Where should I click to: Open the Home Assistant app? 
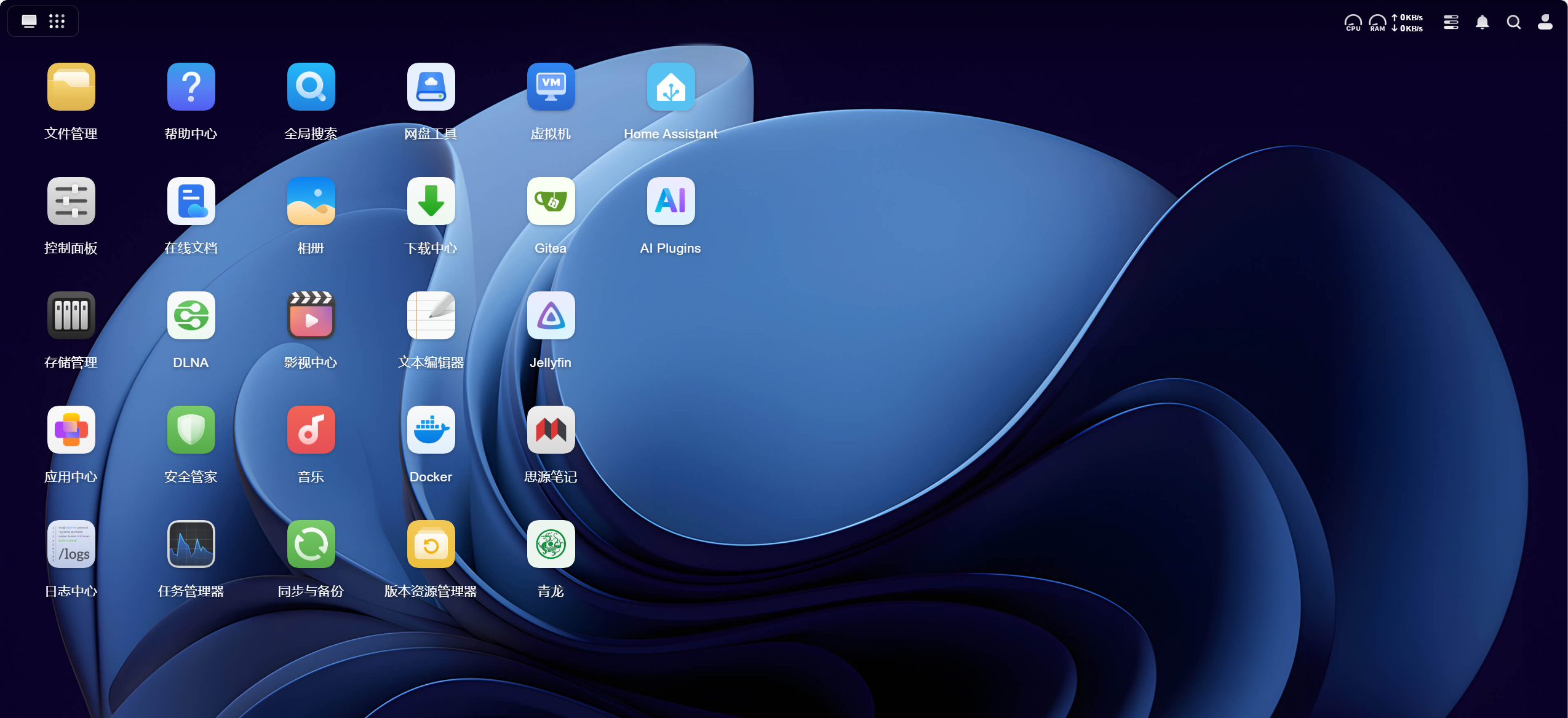(x=671, y=87)
